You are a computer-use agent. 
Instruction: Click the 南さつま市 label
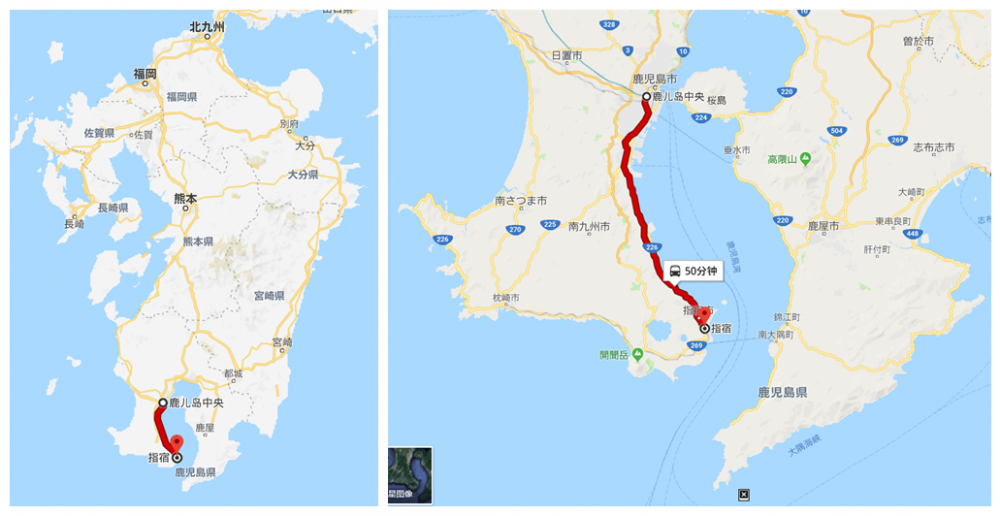[520, 200]
